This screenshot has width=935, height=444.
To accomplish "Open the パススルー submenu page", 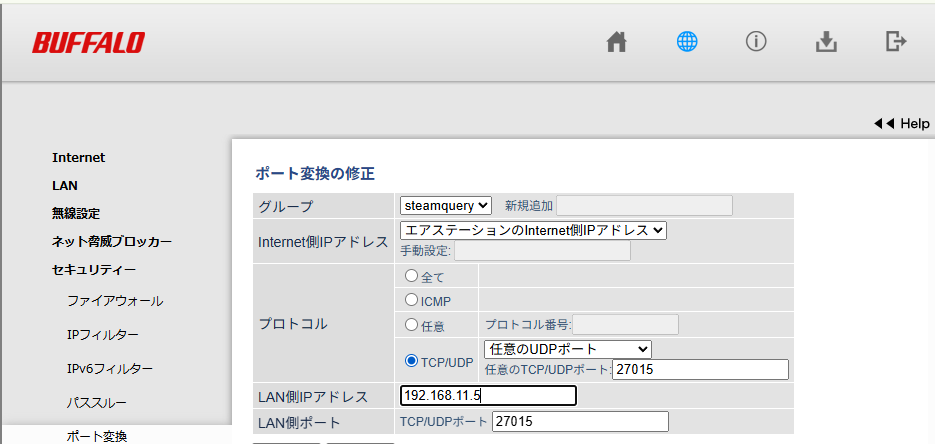I will [97, 403].
